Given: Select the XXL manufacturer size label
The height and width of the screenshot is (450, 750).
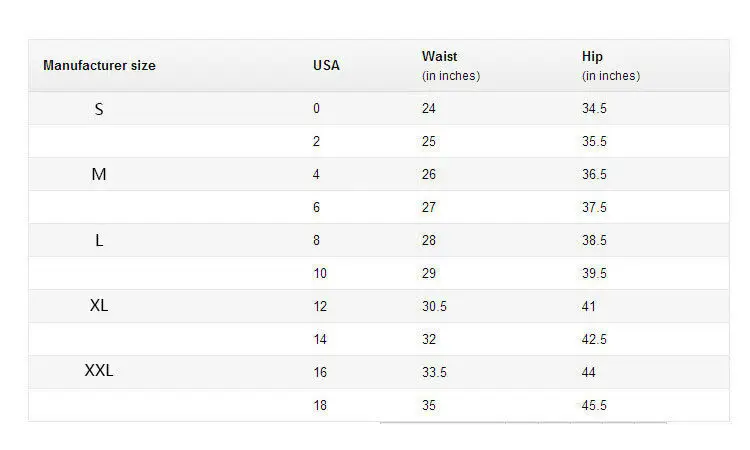Looking at the screenshot, I should coord(99,371).
